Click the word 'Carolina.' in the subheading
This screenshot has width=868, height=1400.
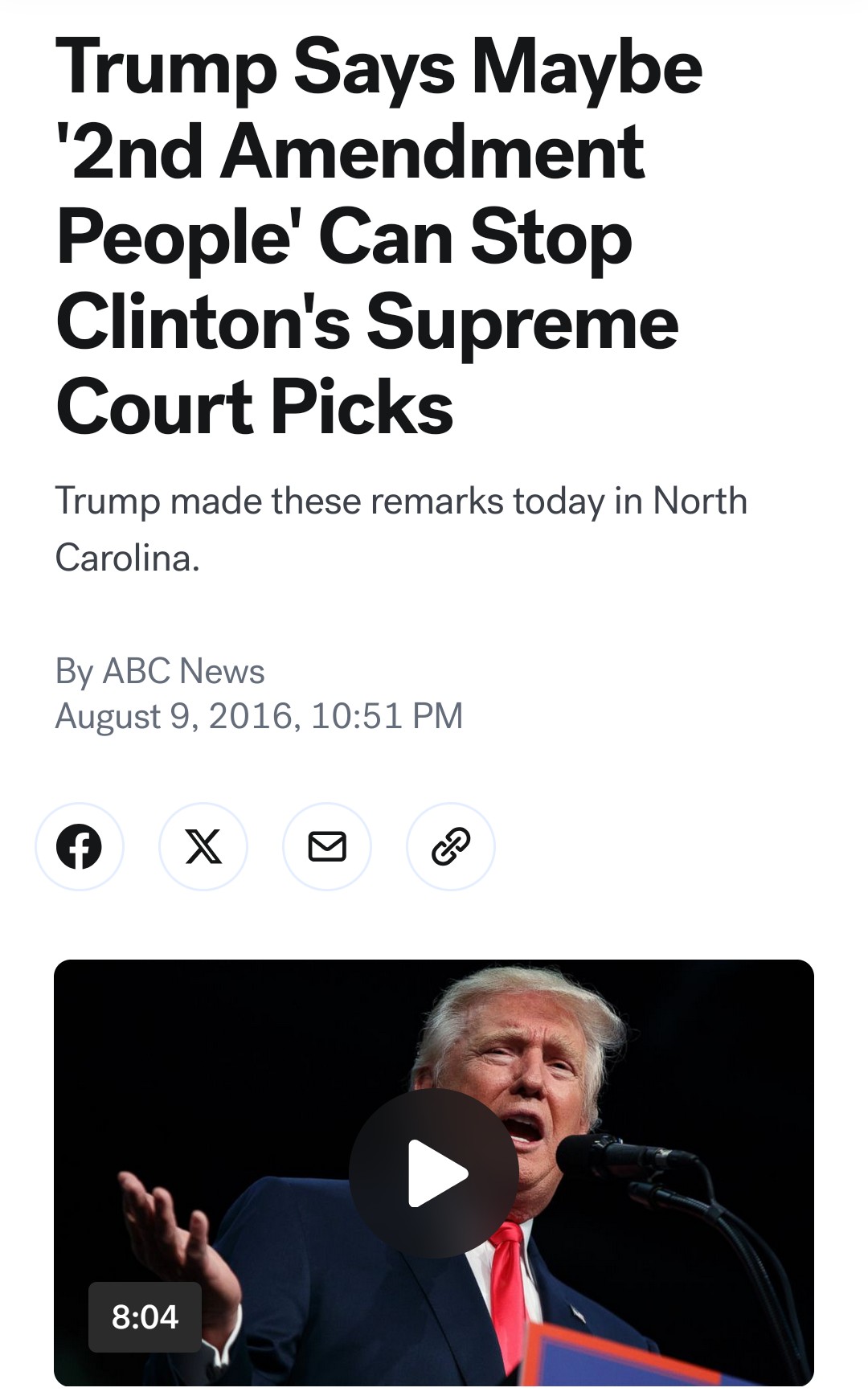pyautogui.click(x=127, y=558)
